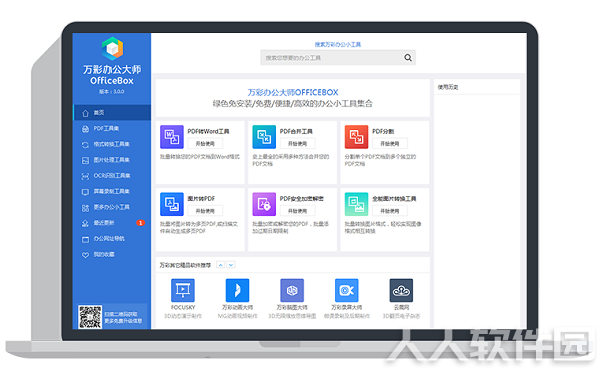Click the version 3.0.0 label
600x379 pixels.
(112, 91)
